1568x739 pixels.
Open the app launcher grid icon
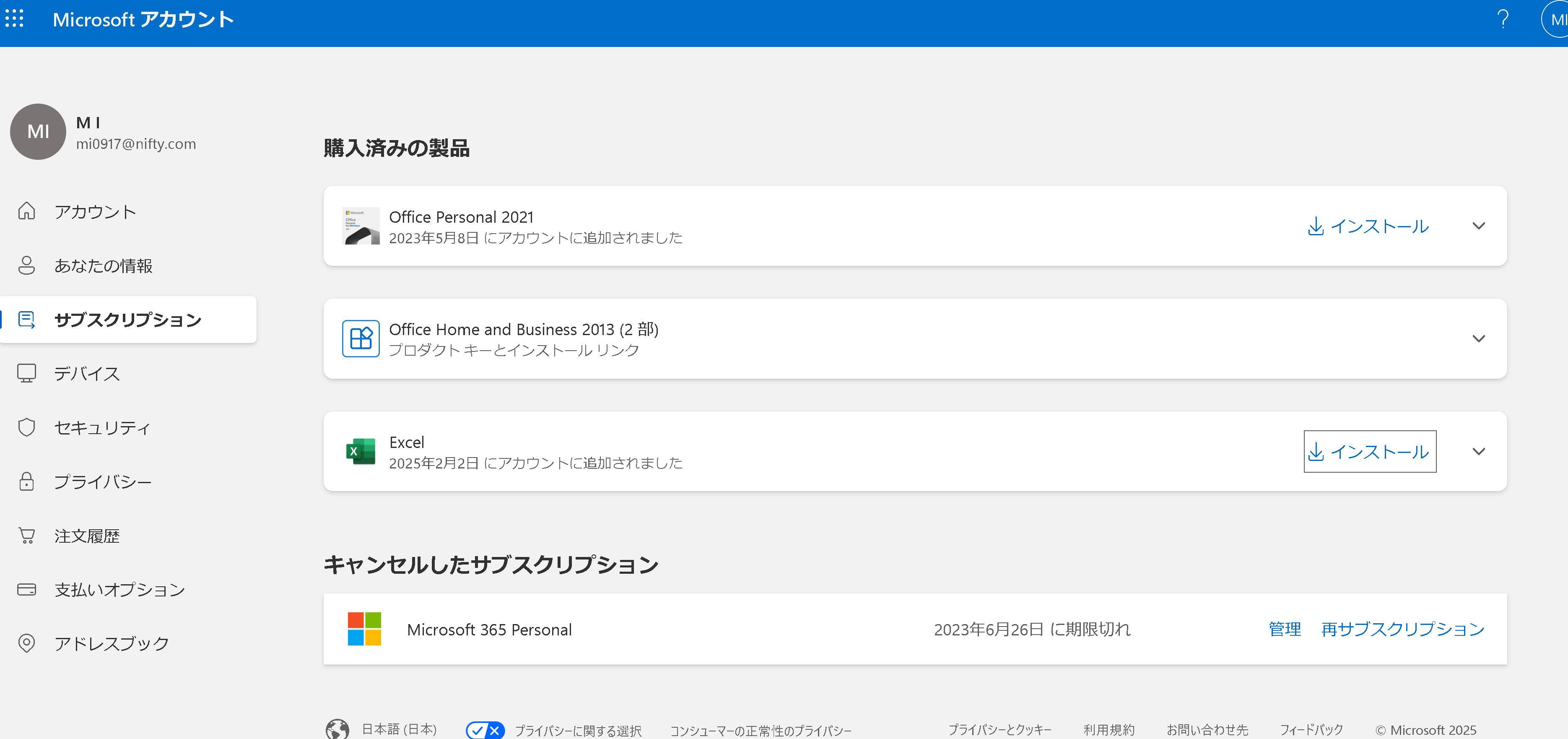[x=14, y=18]
